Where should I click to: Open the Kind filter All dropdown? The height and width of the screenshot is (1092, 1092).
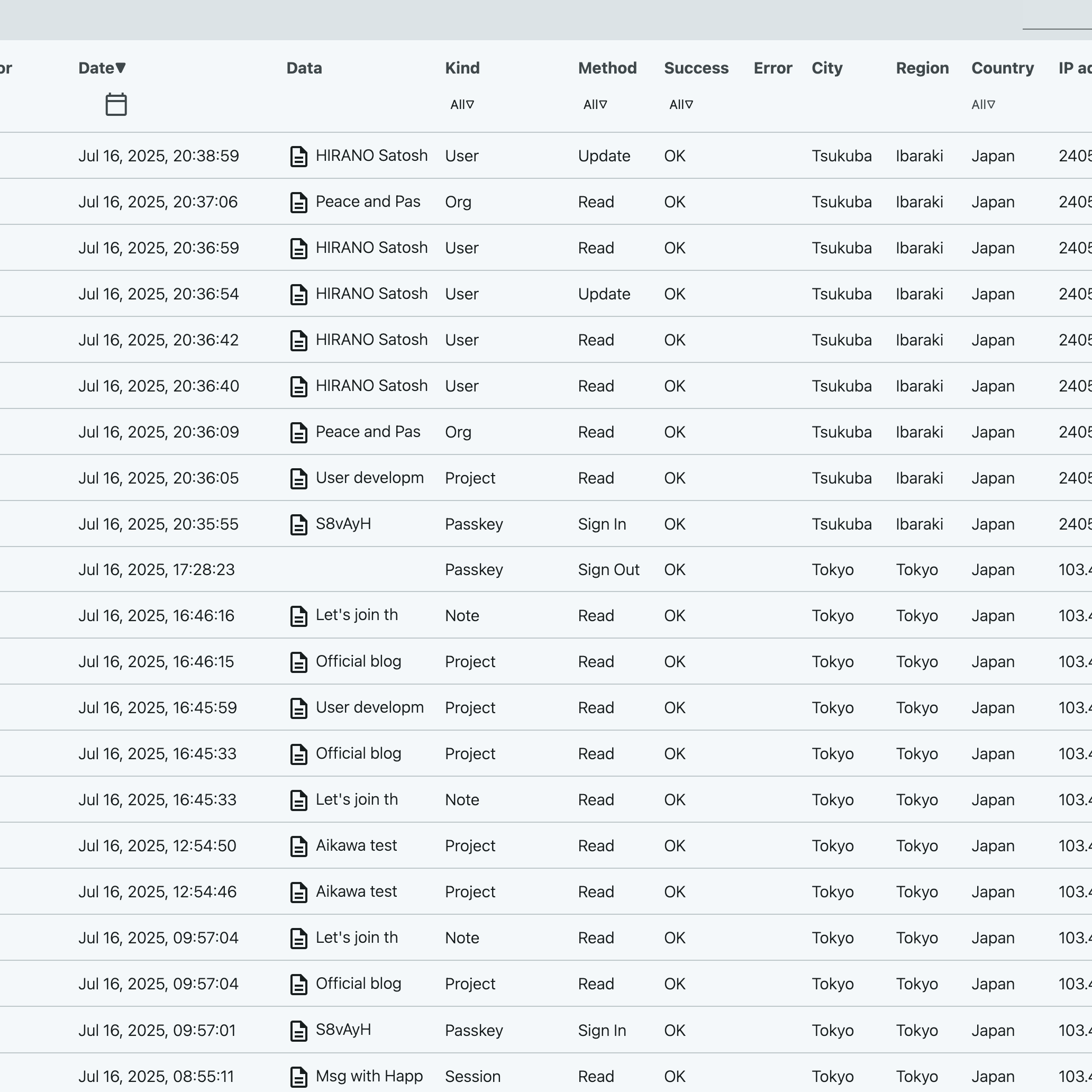pos(462,105)
